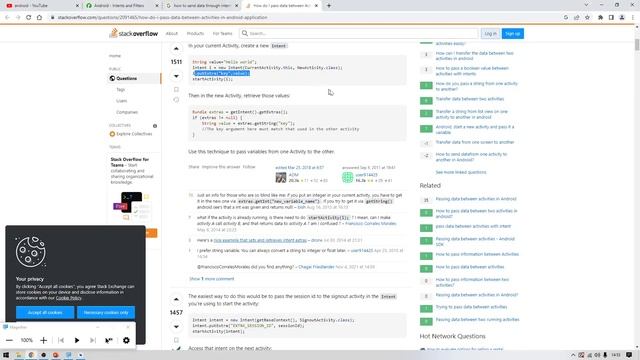Open the For Teams menu item
The image size is (640, 360).
coord(222,33)
